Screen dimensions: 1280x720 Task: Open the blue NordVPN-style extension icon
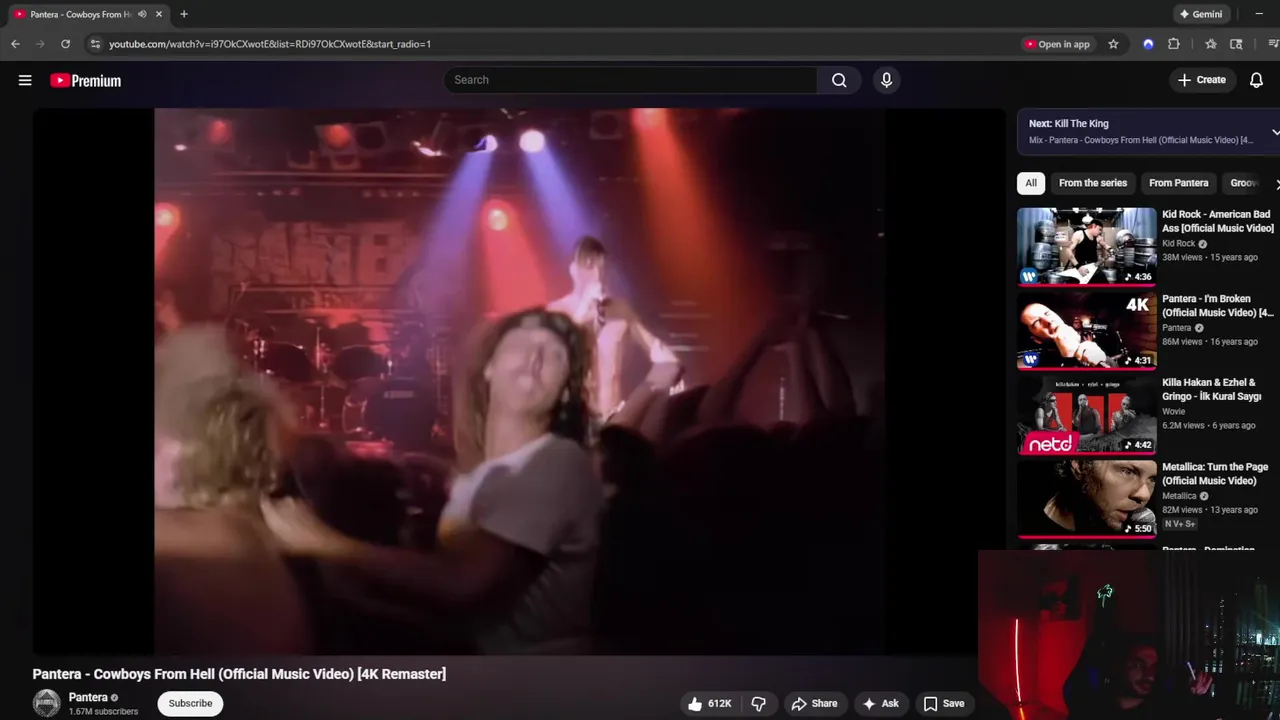[1148, 44]
